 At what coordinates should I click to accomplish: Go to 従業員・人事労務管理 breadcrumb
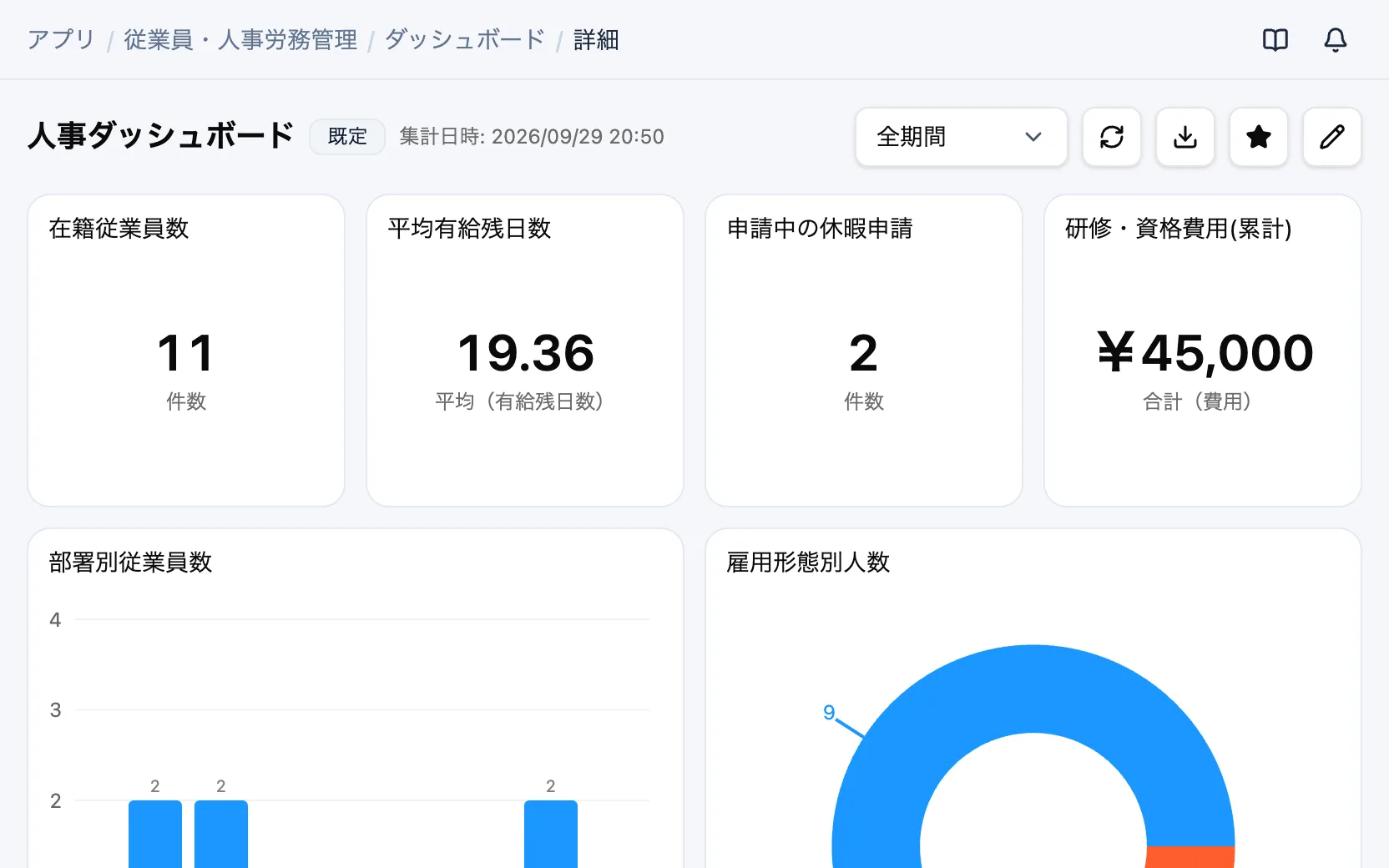240,40
